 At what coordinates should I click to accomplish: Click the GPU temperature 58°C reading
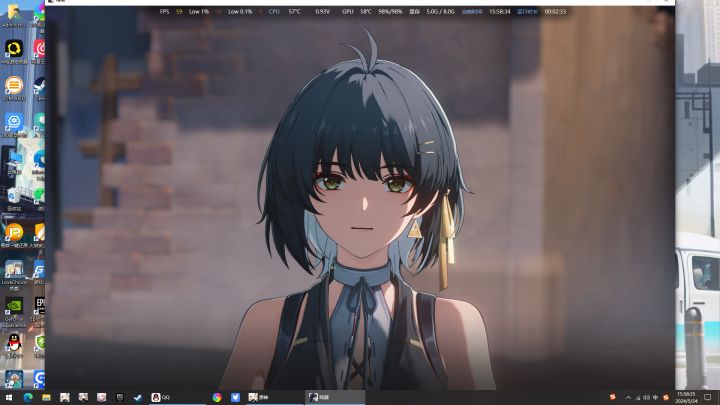coord(366,11)
